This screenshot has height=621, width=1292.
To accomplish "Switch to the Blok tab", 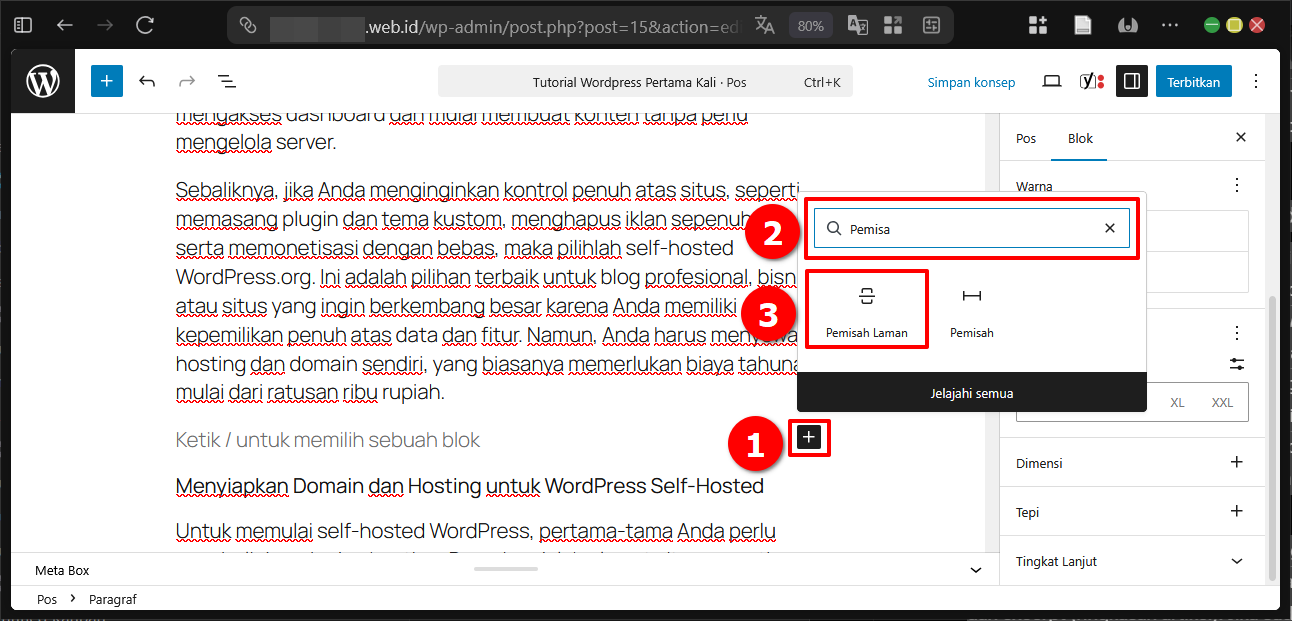I will (1079, 138).
